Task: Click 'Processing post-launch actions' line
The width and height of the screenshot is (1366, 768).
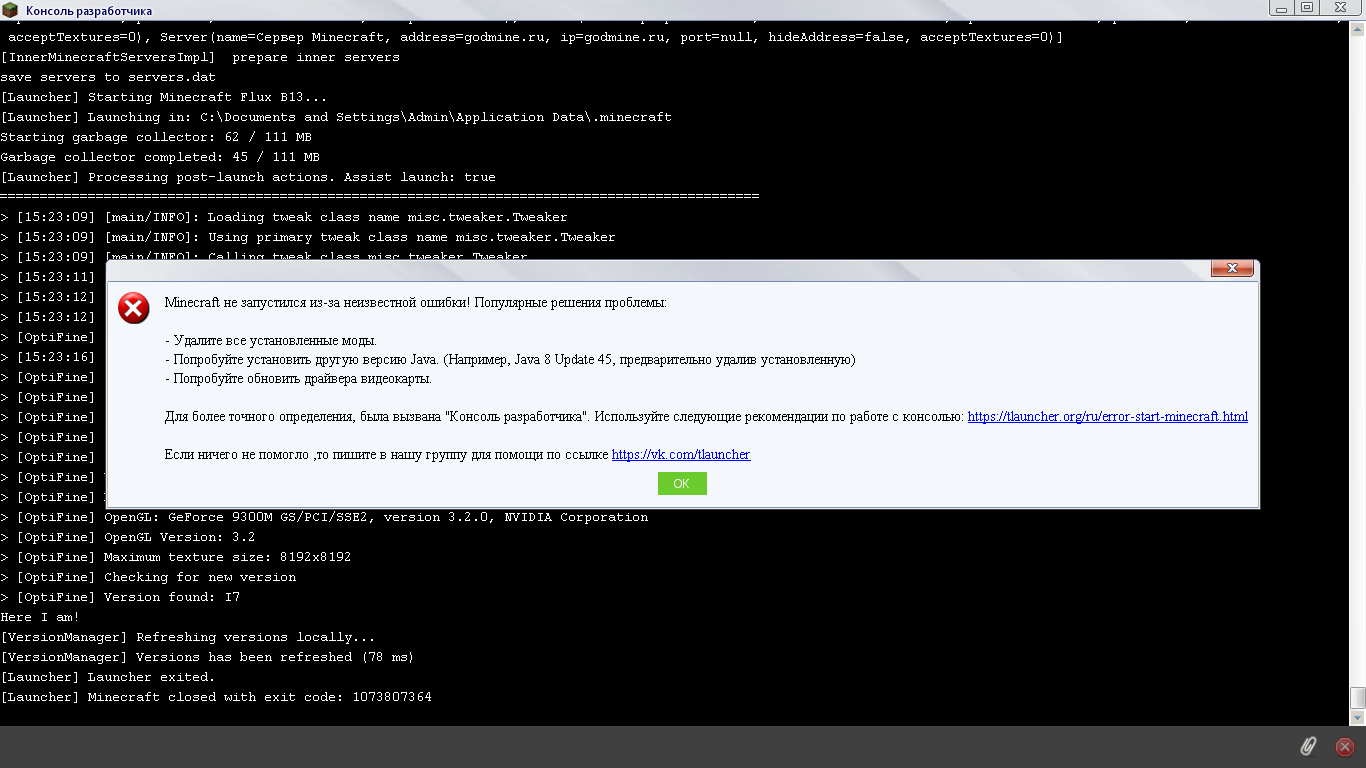Action: click(x=248, y=177)
